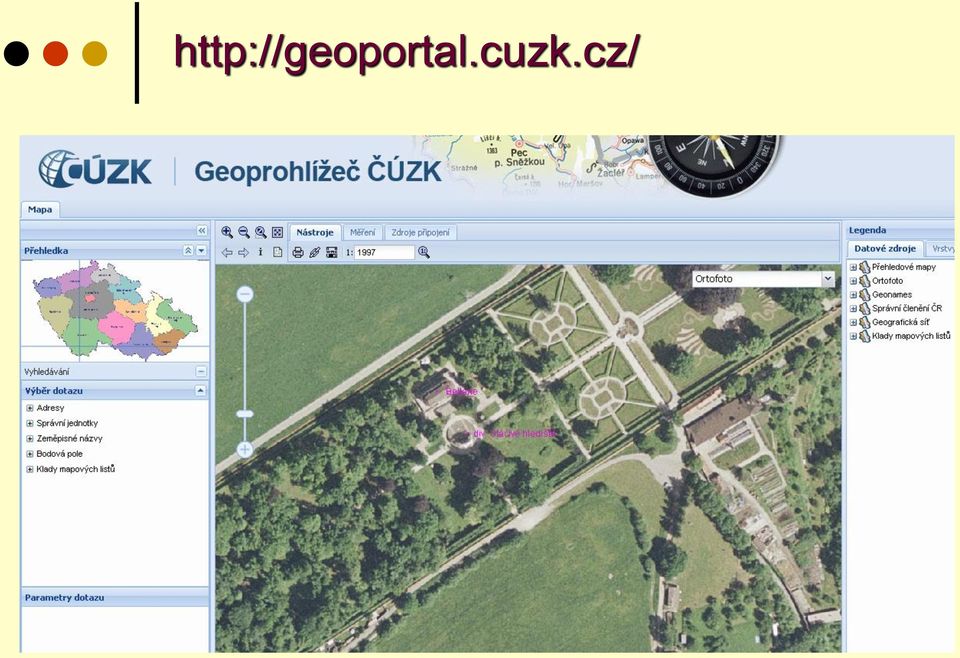Select Správní jednotky label in query tree
Viewport: 960px width, 658px height.
(x=67, y=423)
